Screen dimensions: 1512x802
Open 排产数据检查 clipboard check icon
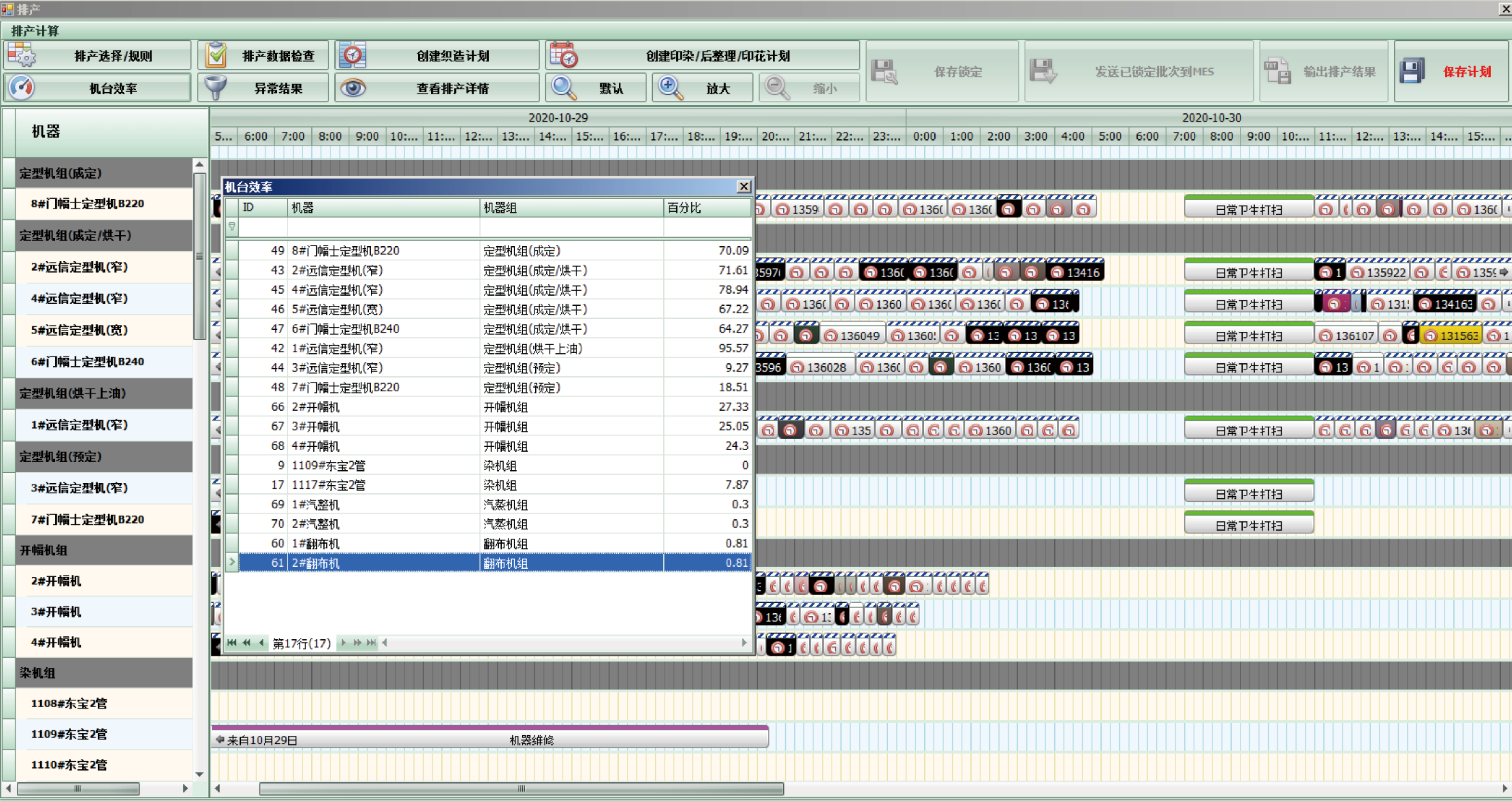tap(216, 55)
